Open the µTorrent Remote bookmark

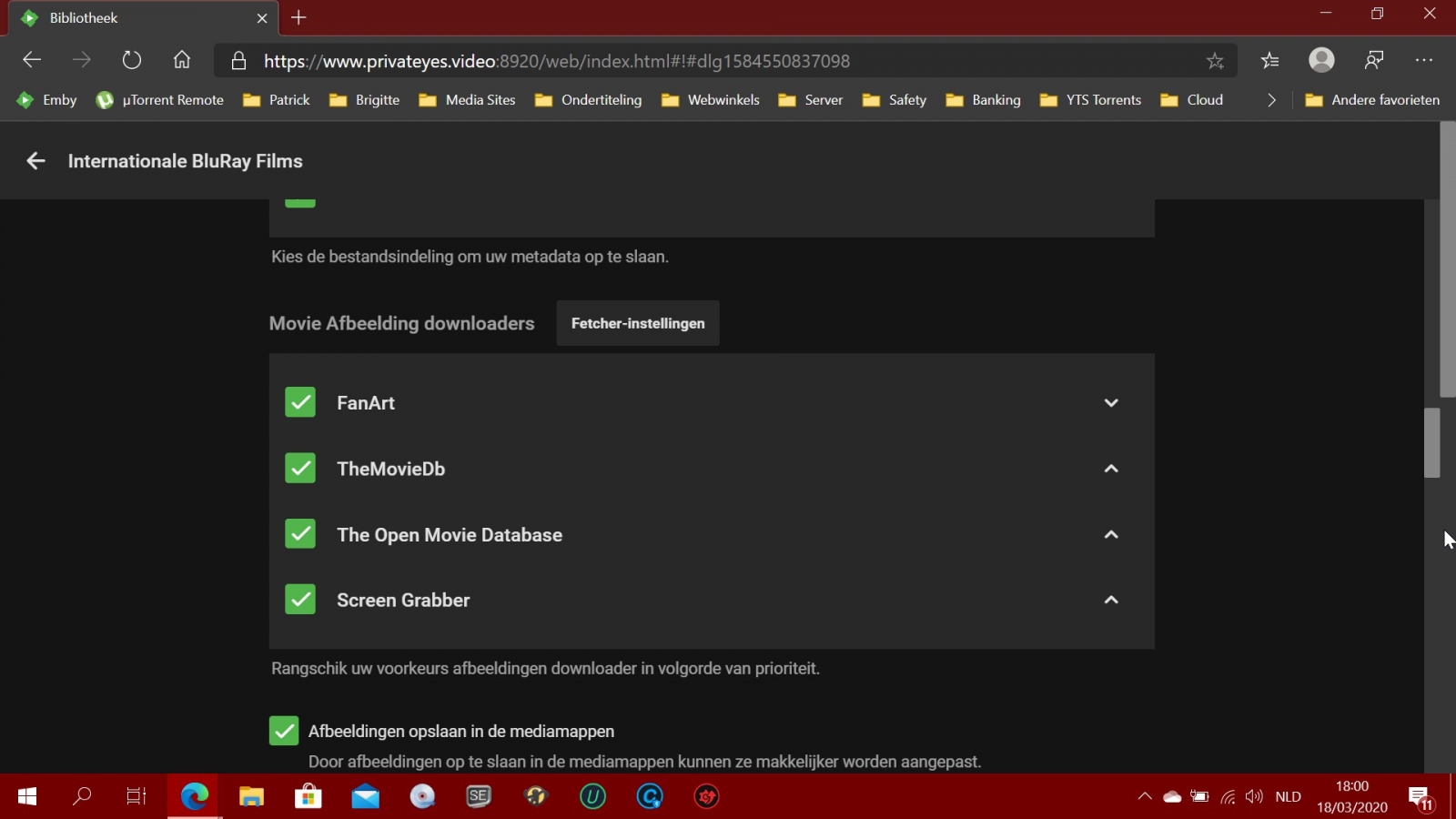click(160, 100)
